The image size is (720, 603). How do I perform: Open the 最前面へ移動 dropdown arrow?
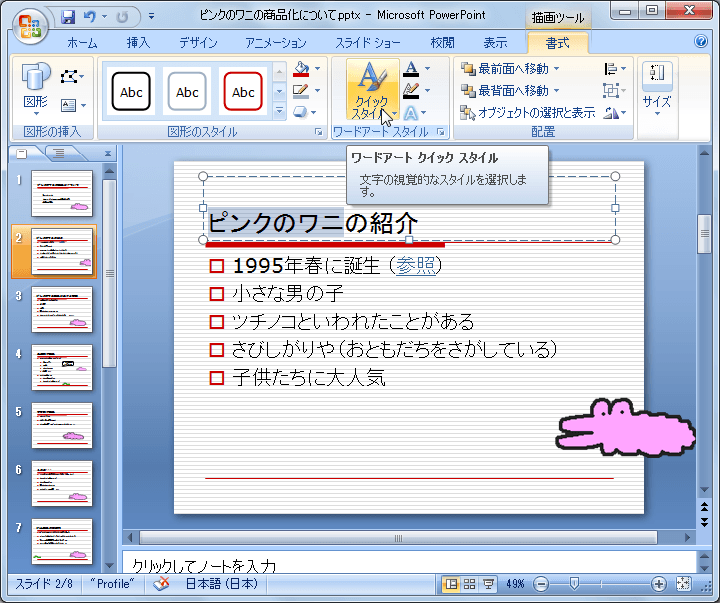[x=557, y=69]
